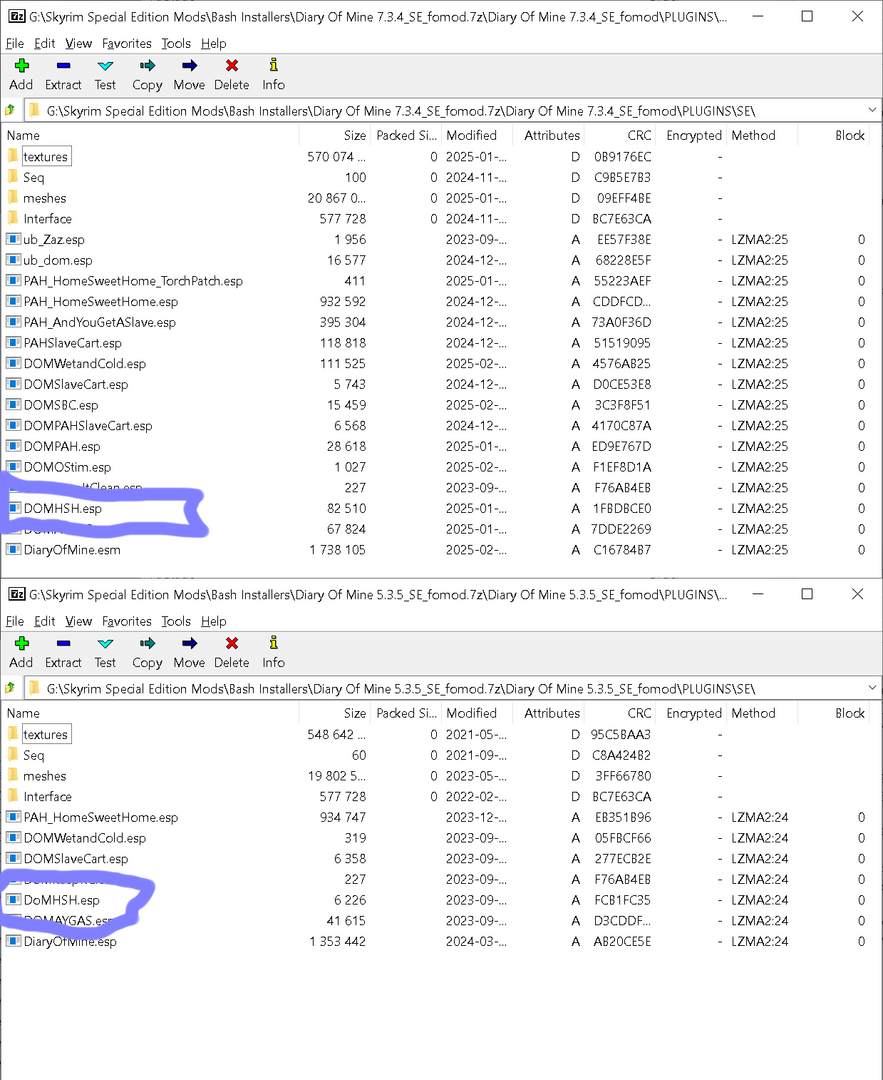Select DOMWetandCold.esp in 5.3.5 window
Image resolution: width=883 pixels, height=1080 pixels.
pyautogui.click(x=85, y=838)
